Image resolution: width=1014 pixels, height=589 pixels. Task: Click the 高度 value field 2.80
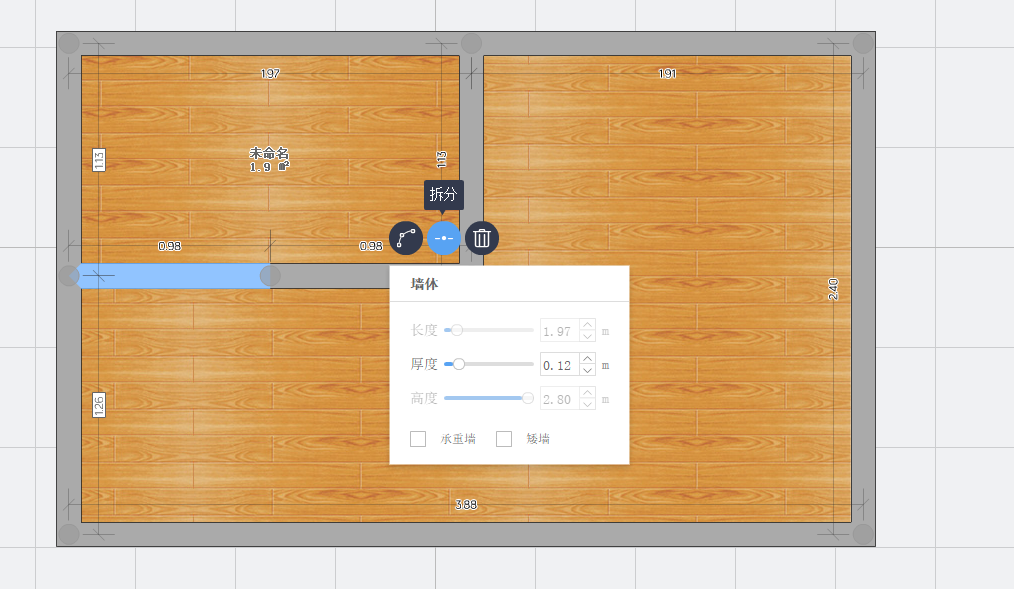pyautogui.click(x=559, y=399)
